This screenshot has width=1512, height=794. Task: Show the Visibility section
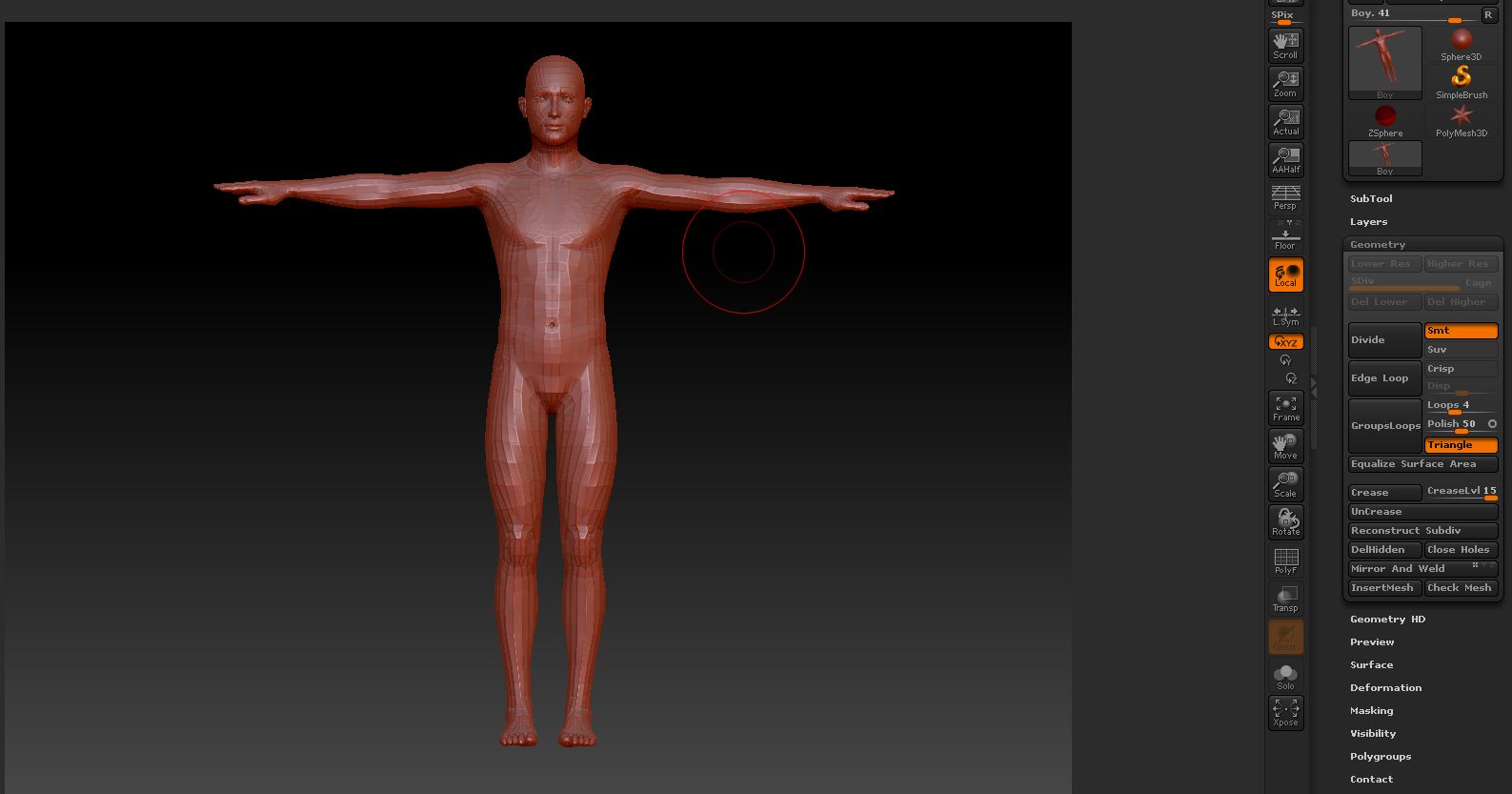coord(1373,734)
